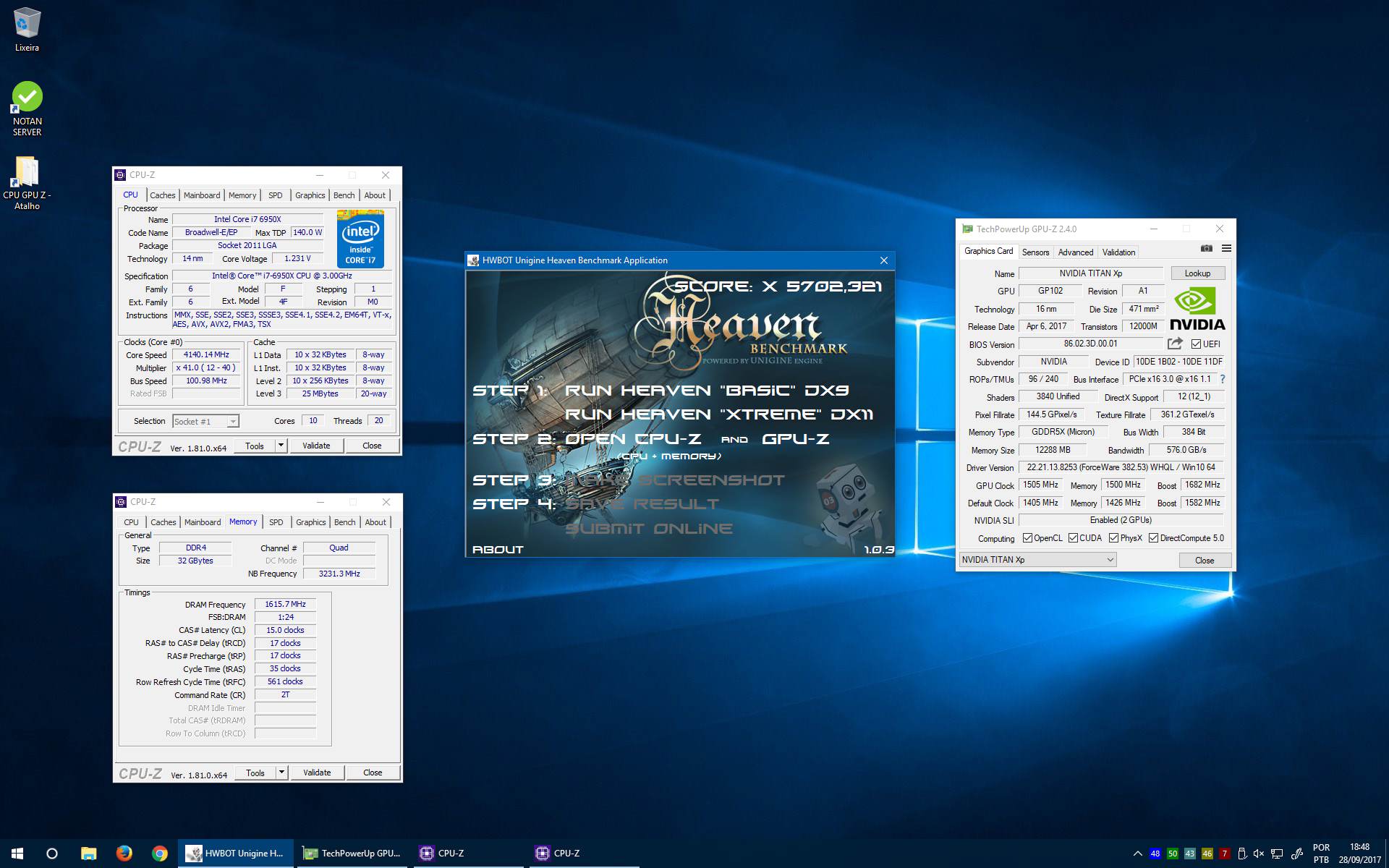Close the HWBOT Heaven Benchmark window

883,260
